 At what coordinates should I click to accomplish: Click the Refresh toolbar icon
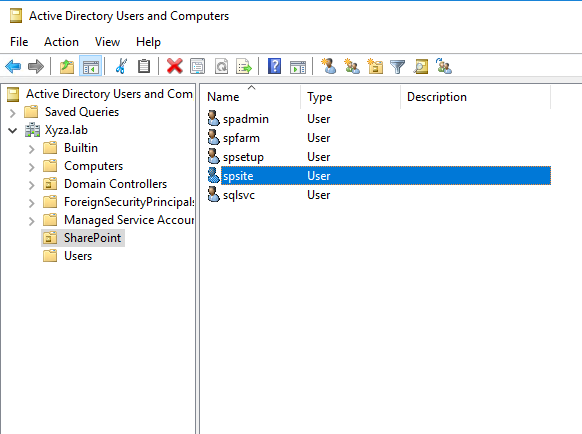(x=221, y=67)
